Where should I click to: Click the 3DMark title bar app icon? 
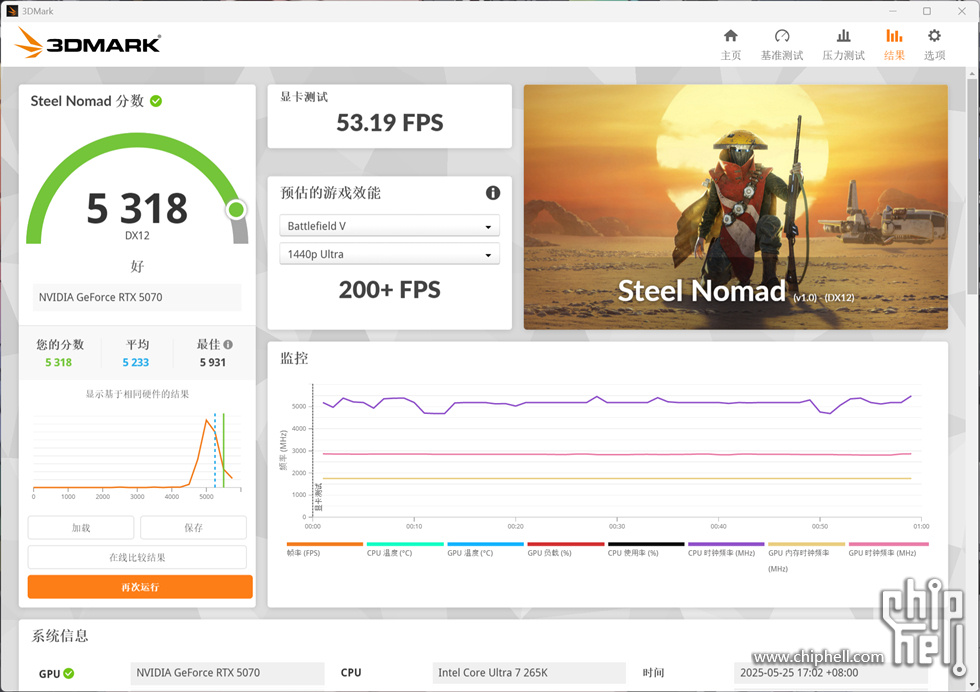click(x=12, y=11)
